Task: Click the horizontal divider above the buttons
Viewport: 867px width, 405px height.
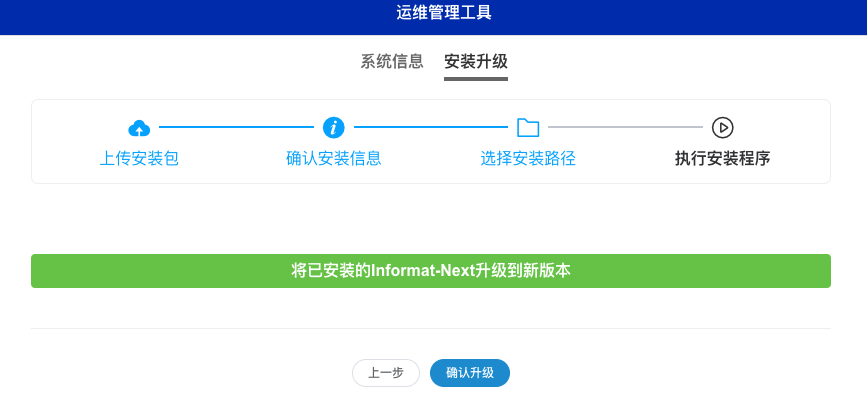Action: 431,328
